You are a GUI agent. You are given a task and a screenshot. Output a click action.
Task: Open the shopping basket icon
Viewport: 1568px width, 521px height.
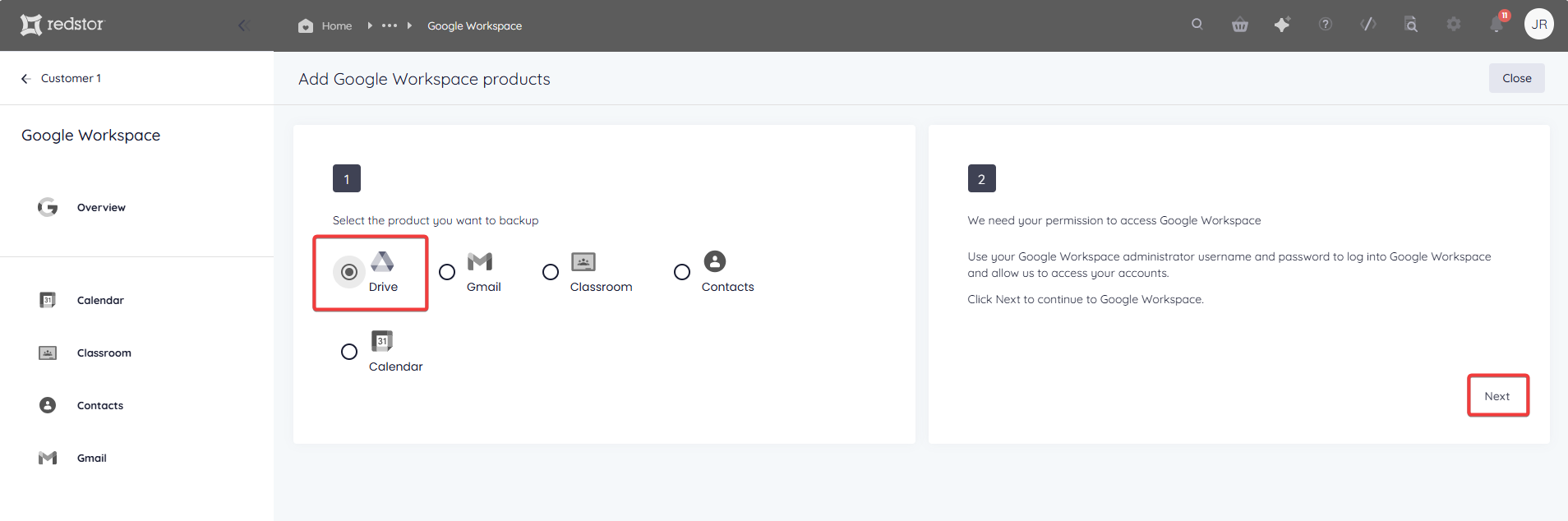click(x=1240, y=25)
